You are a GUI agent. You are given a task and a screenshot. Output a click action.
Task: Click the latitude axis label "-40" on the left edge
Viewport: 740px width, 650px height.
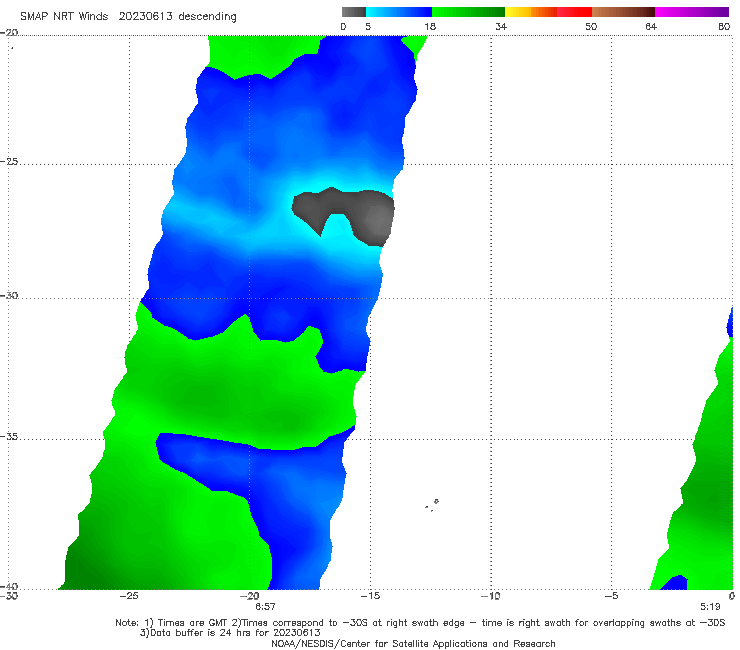(x=9, y=586)
